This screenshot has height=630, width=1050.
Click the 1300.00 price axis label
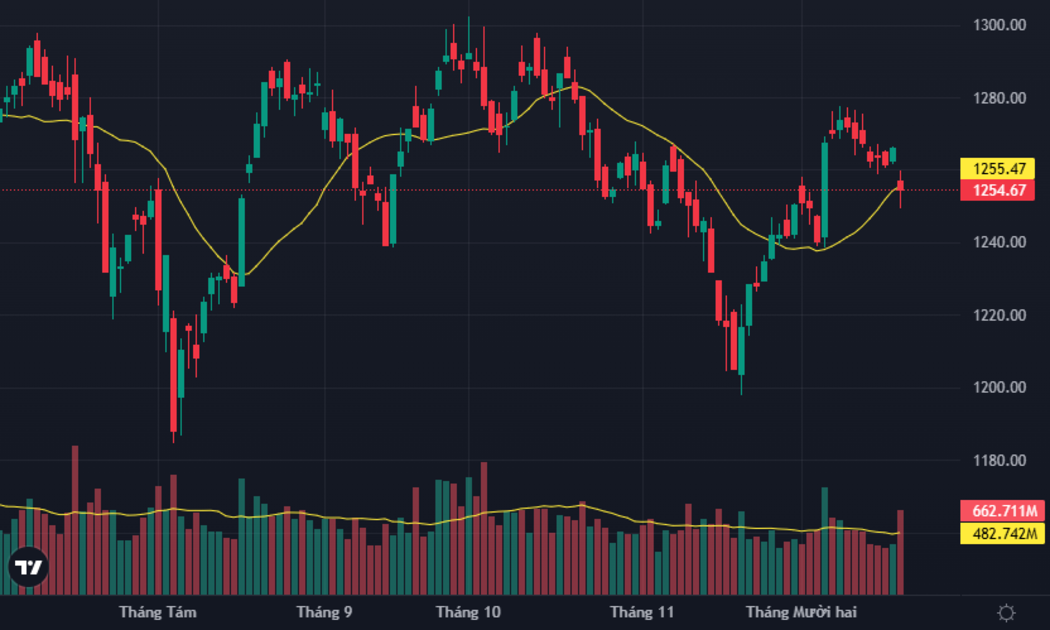coord(999,25)
